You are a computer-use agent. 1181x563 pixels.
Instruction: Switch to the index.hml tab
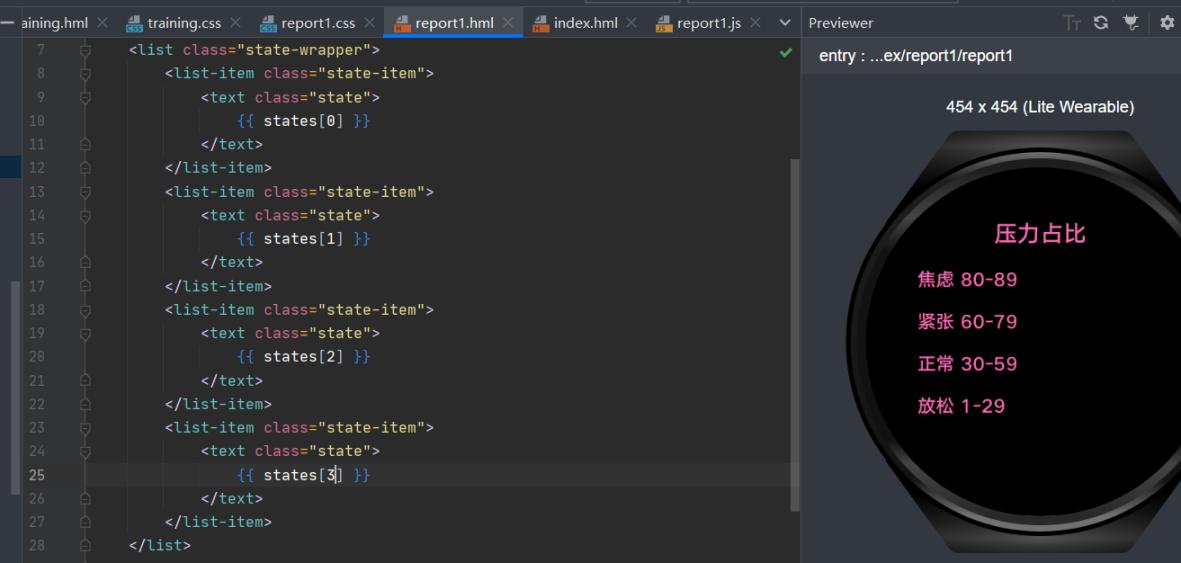[584, 23]
